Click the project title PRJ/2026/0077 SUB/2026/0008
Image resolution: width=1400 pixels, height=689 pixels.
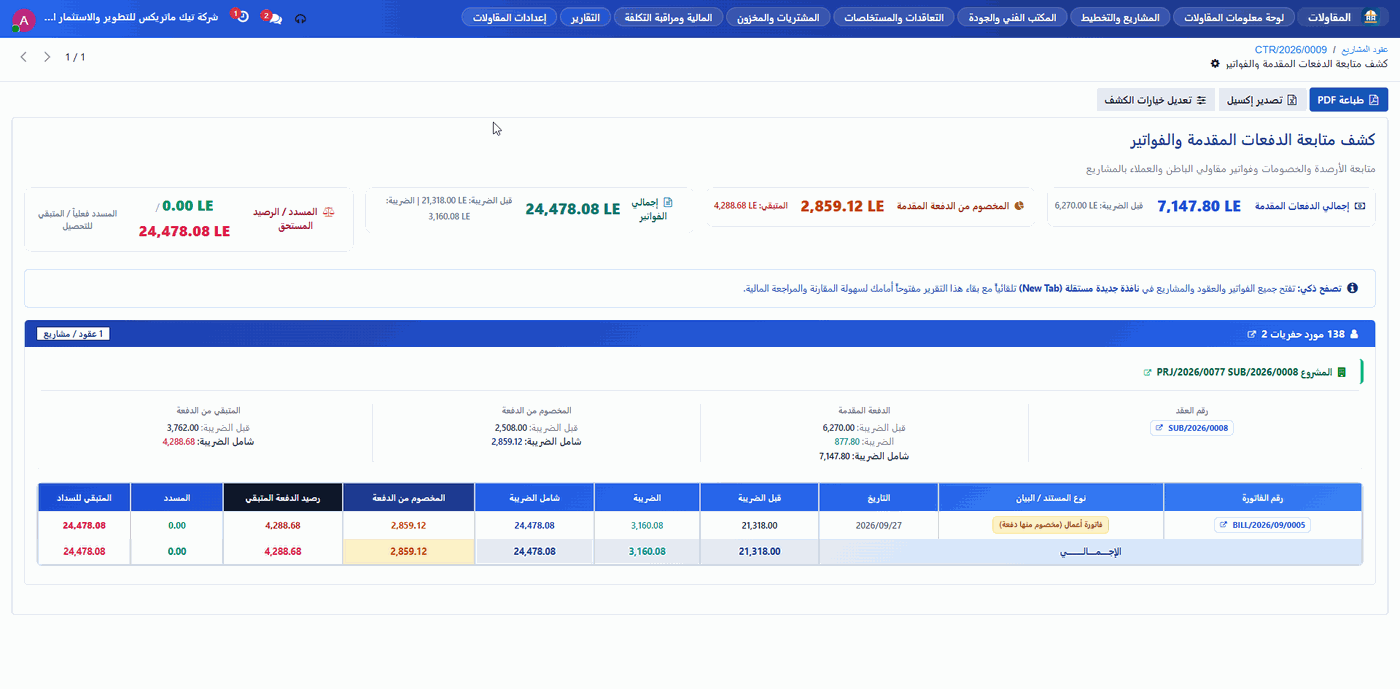pos(1228,372)
